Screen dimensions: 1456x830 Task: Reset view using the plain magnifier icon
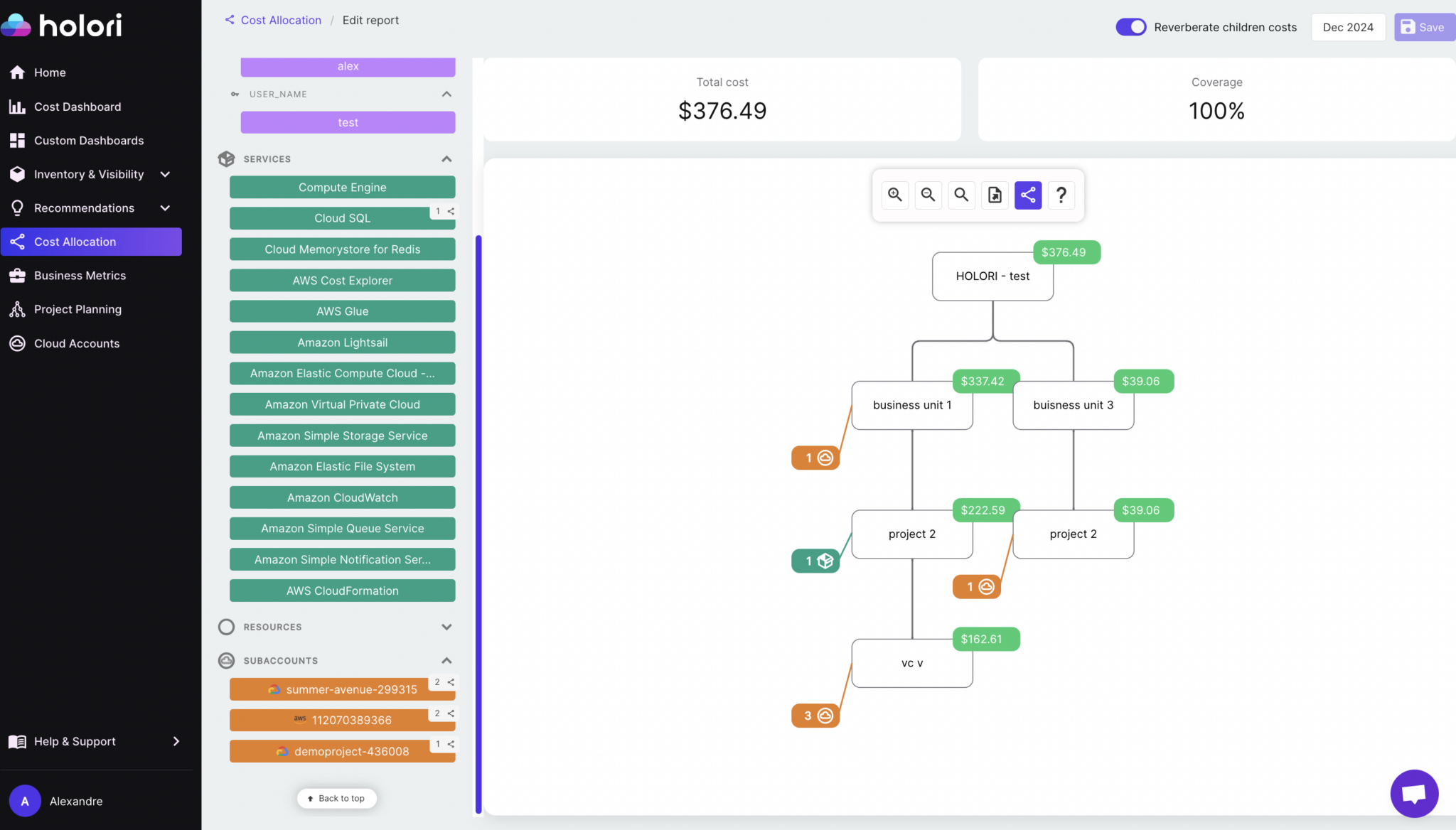[x=961, y=195]
